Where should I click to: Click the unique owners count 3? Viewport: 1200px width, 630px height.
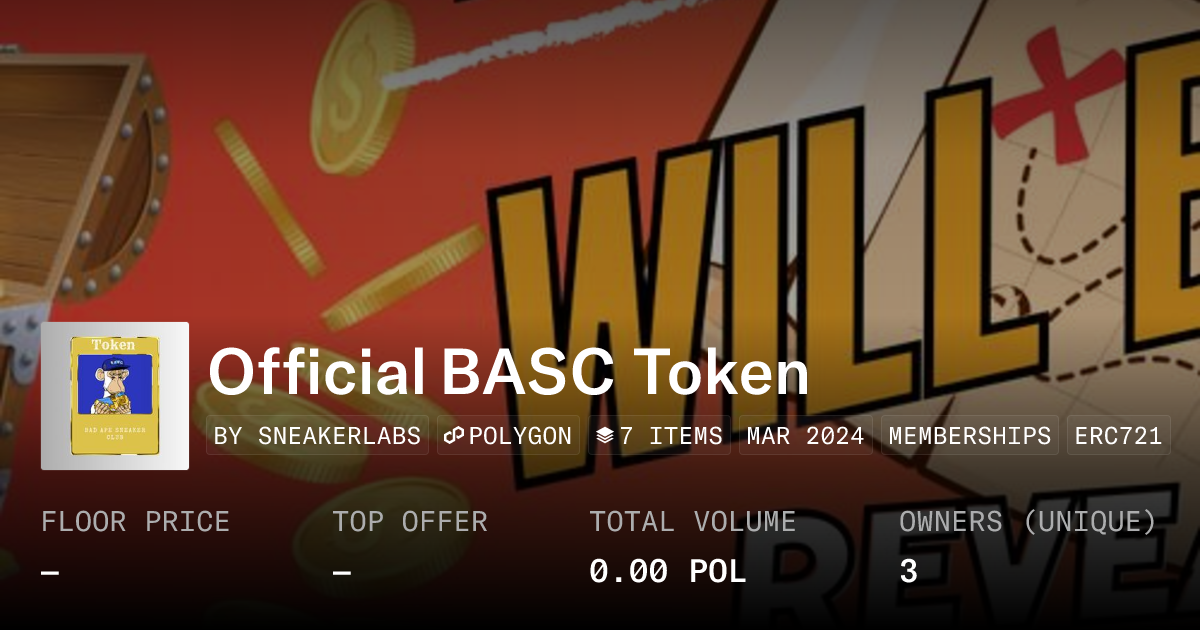(908, 572)
